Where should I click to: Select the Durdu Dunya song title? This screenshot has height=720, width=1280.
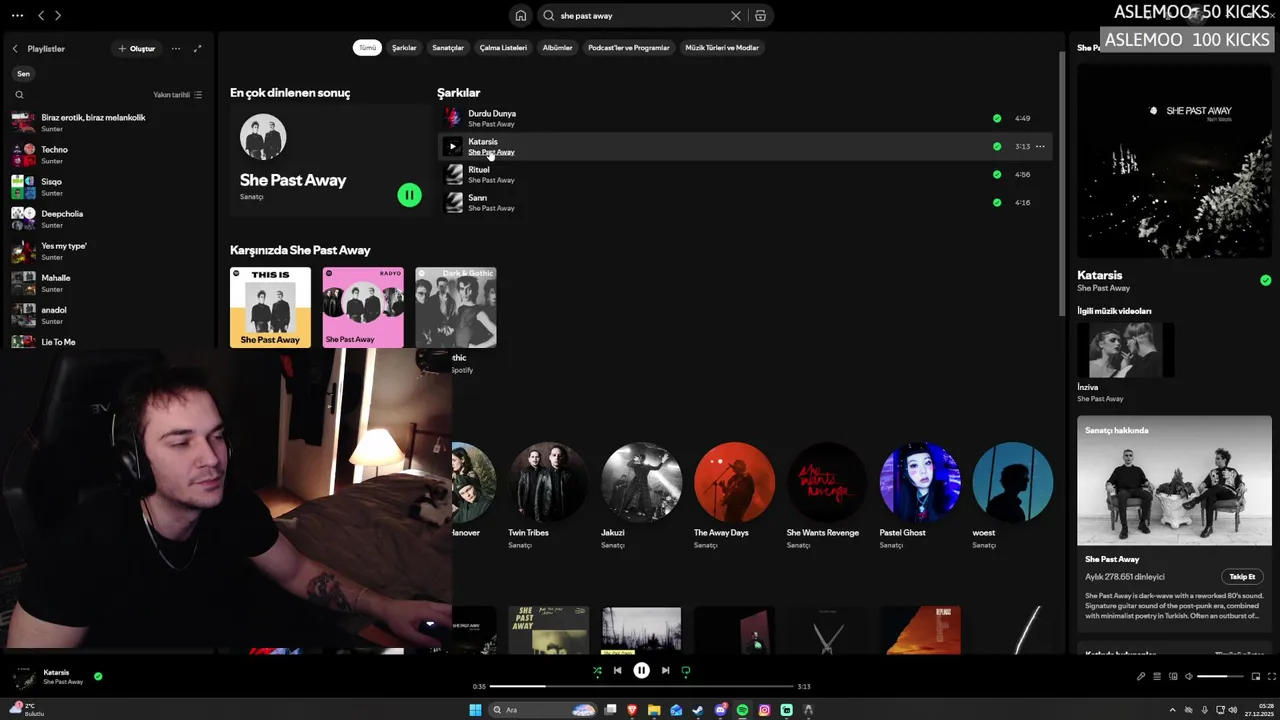coord(492,113)
